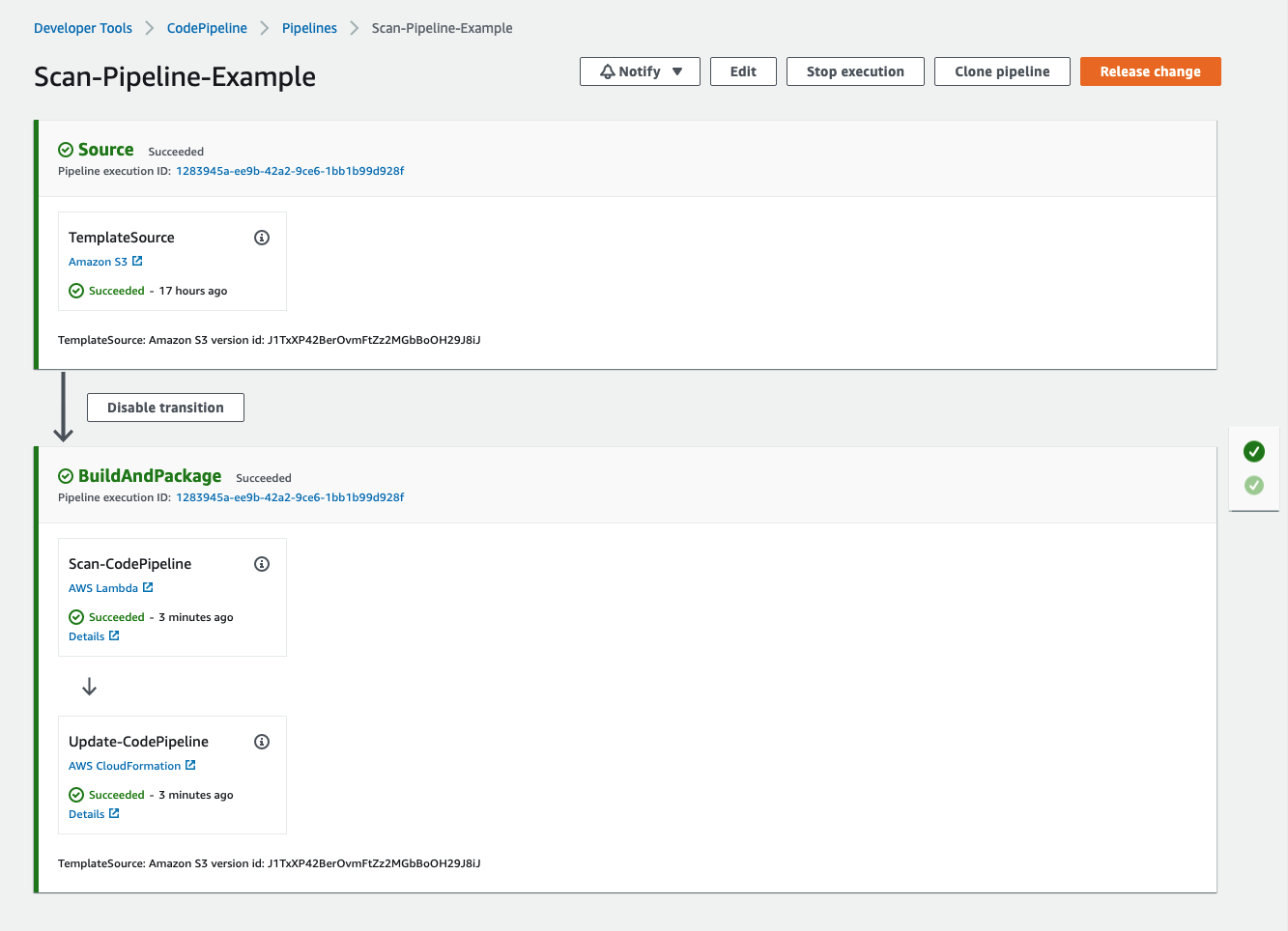The width and height of the screenshot is (1288, 931).
Task: Jump to second stage via faded check indicator
Action: [x=1254, y=485]
